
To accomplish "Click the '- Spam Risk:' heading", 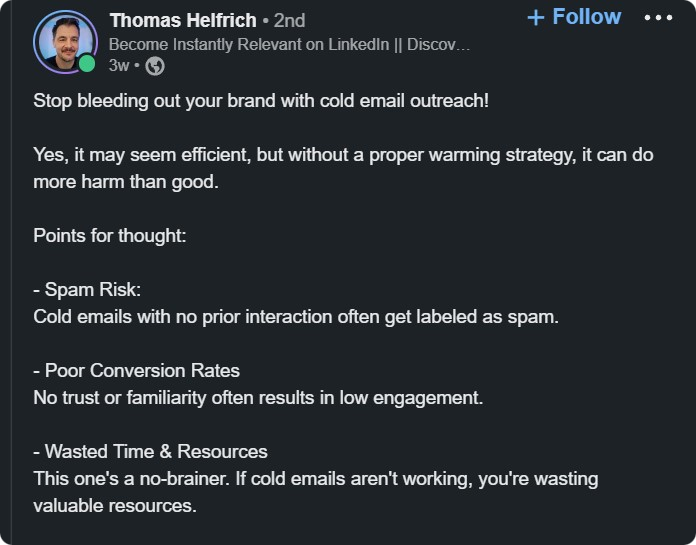I will click(87, 290).
